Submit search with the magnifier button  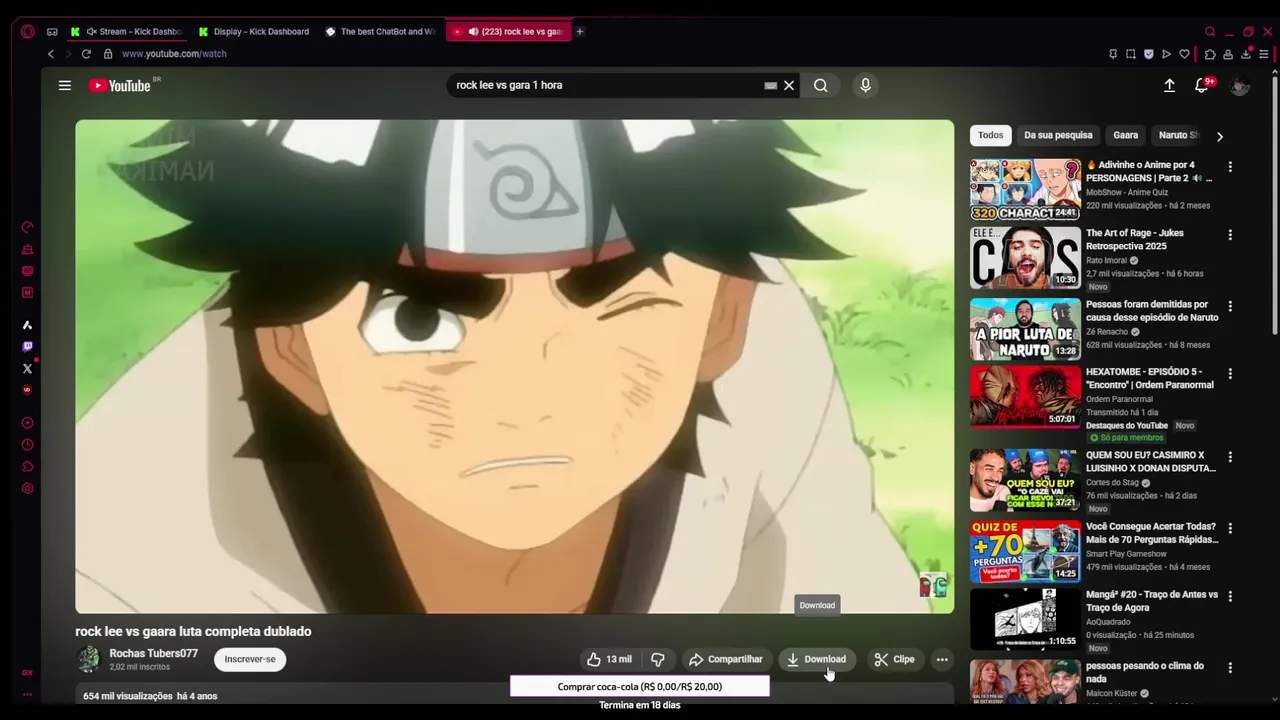(x=820, y=85)
